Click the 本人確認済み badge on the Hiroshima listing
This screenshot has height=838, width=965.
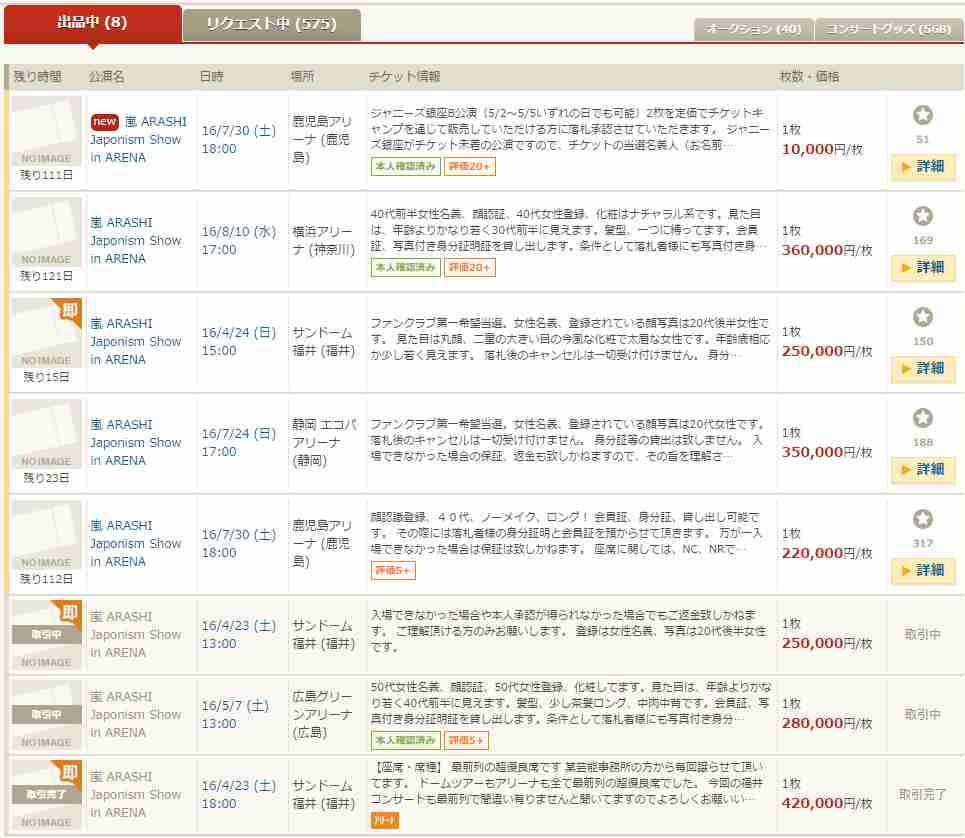[406, 740]
